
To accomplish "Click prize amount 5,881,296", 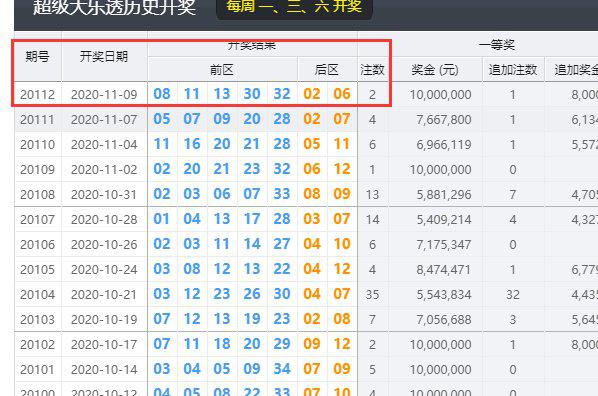I will [x=444, y=195].
